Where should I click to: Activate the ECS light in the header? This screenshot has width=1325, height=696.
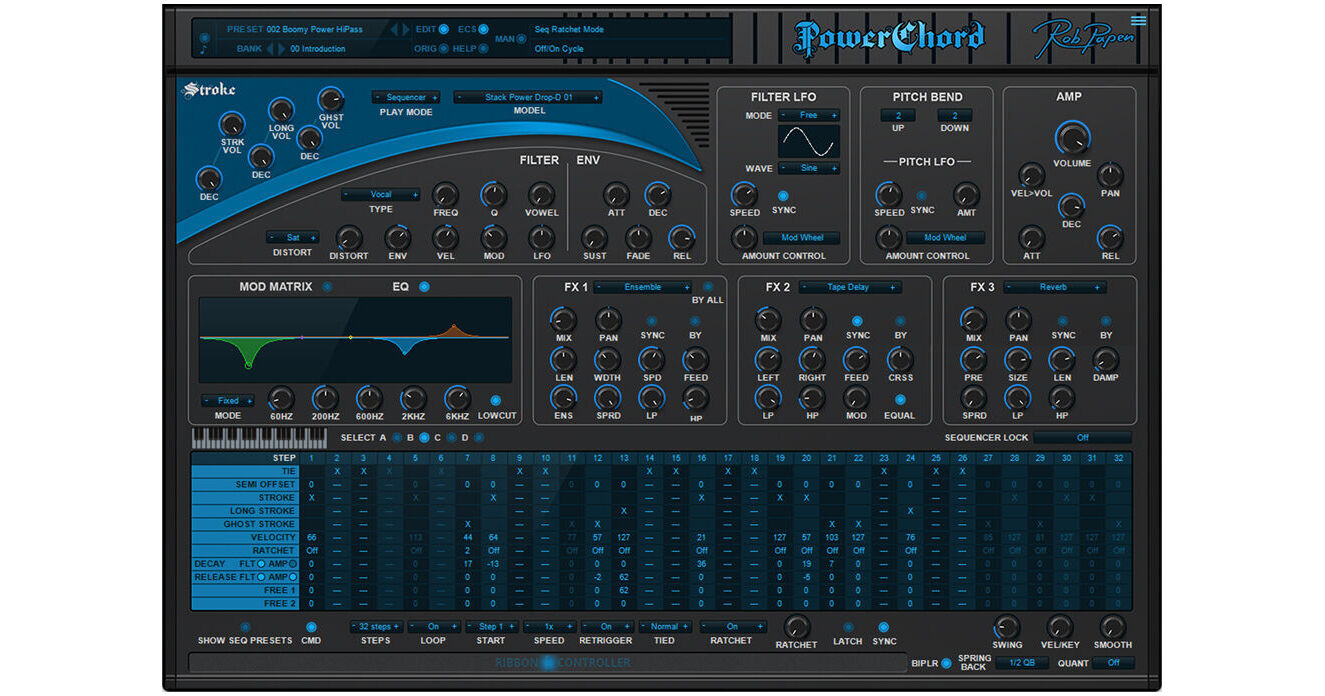484,29
